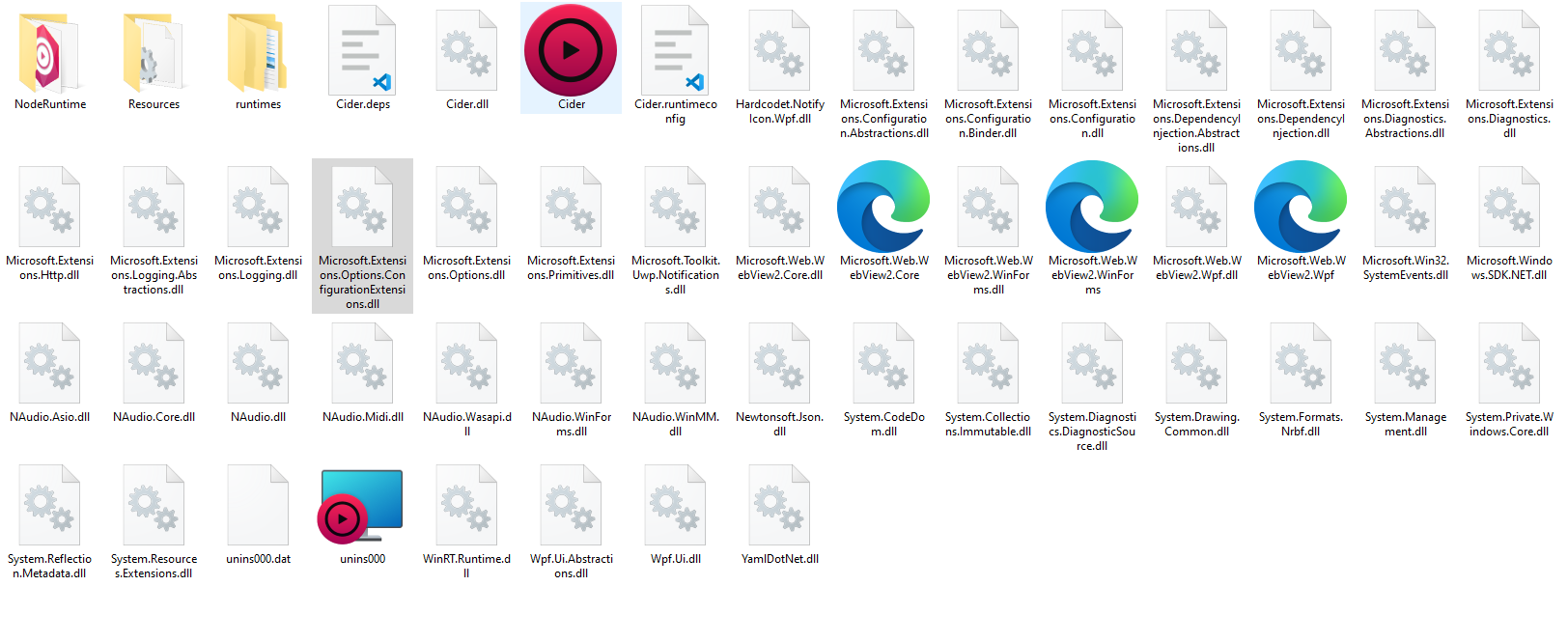This screenshot has height=642, width=1568.
Task: Click the Microsoft.Extensions.DependencyInjection.dll label
Action: [x=1301, y=119]
